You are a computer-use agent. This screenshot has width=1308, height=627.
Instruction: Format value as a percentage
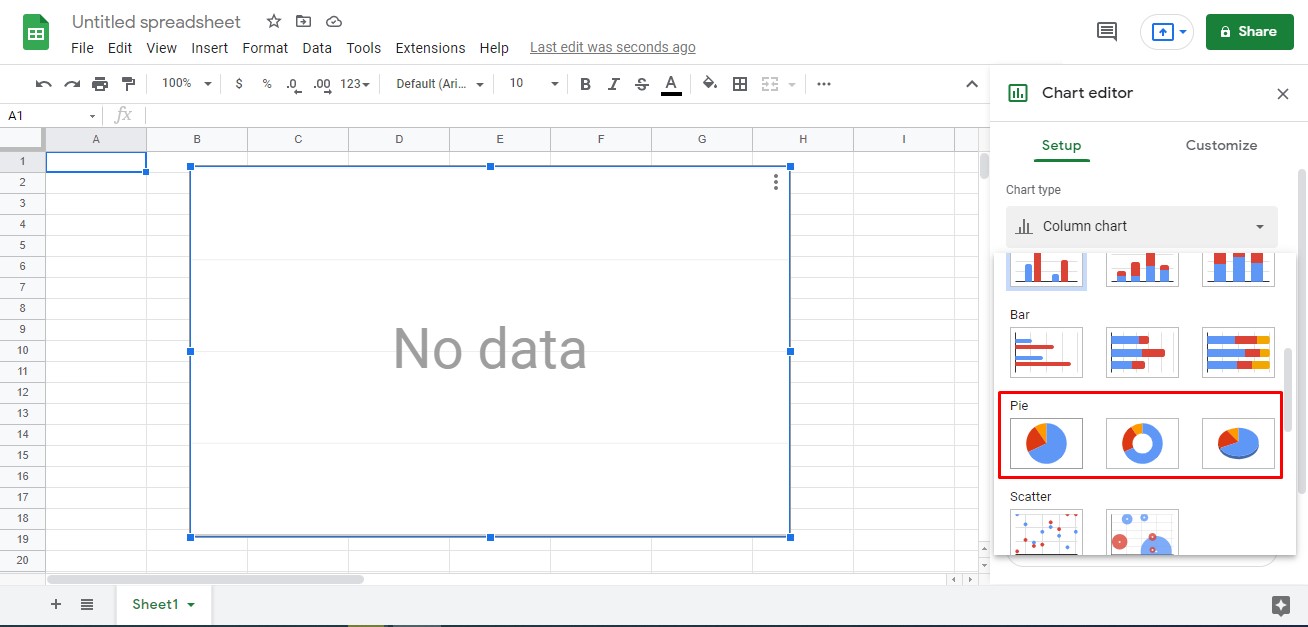pyautogui.click(x=266, y=83)
